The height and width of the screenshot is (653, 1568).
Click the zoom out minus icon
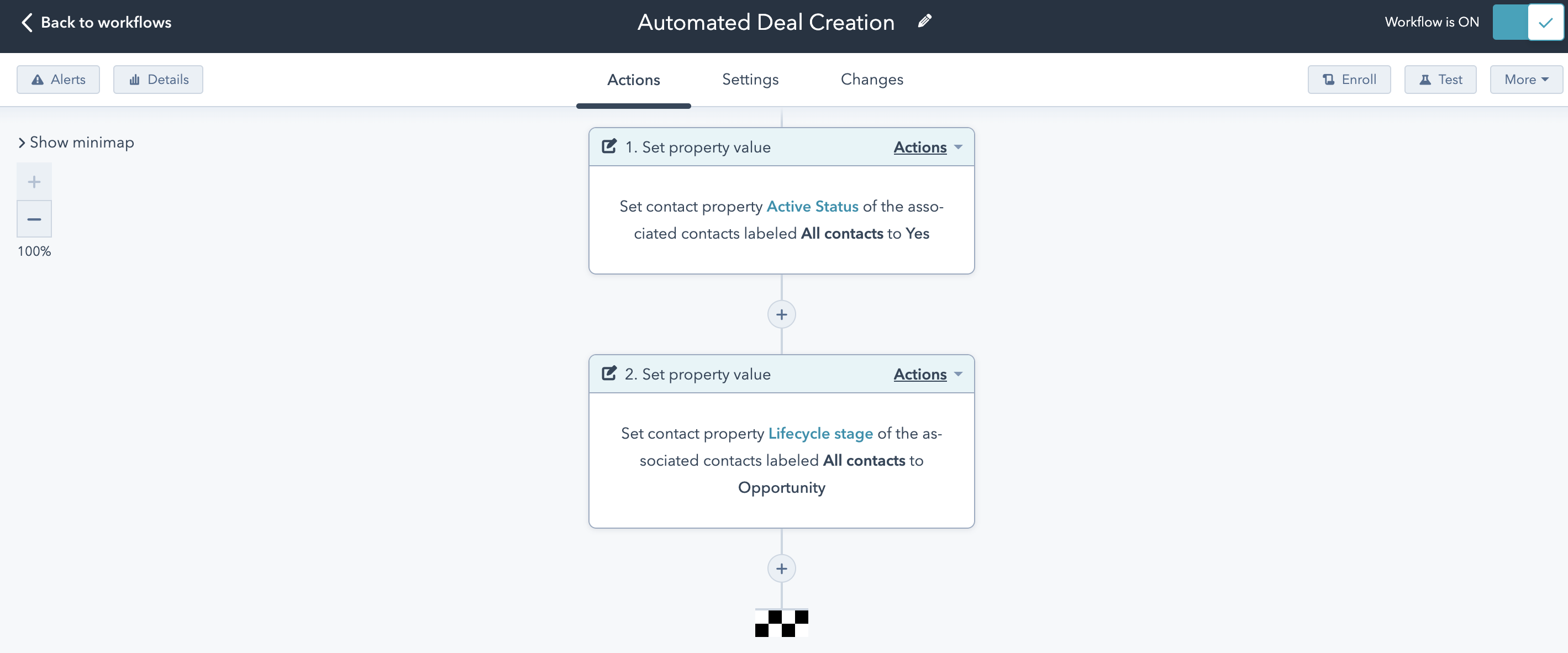[x=34, y=219]
